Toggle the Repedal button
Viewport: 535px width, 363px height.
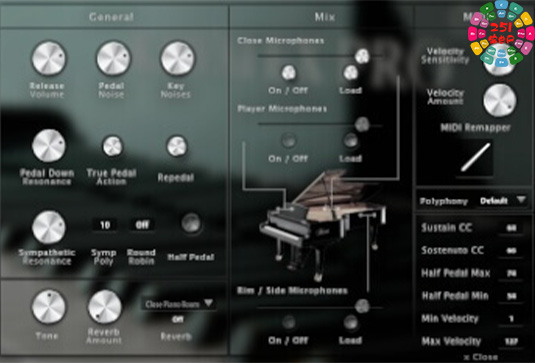point(177,146)
